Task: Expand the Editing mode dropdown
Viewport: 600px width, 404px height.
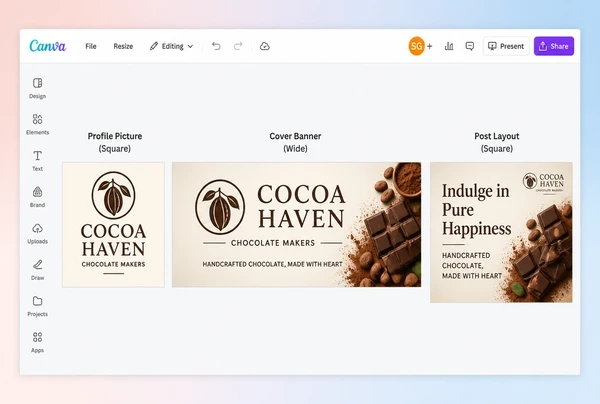Action: pos(171,46)
